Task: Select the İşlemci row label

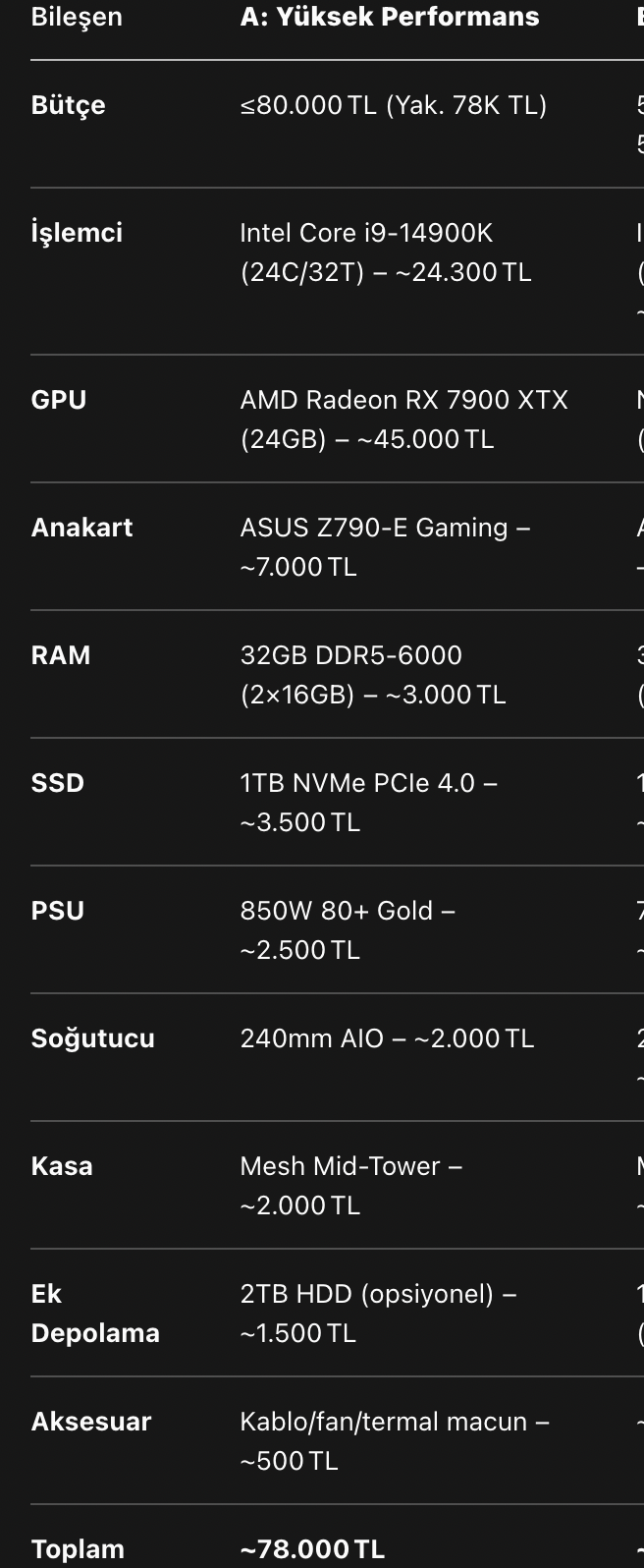Action: (x=77, y=233)
